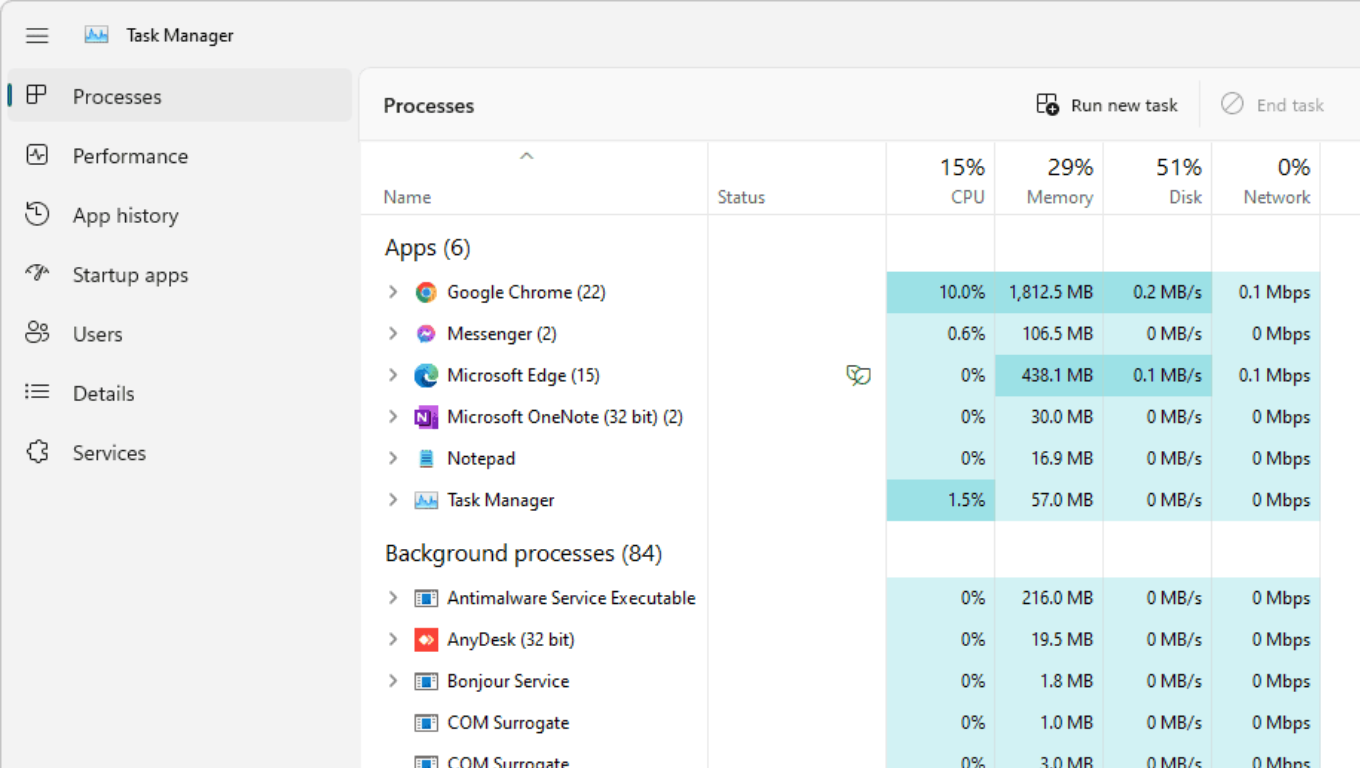Click Antimalware's 216.0 MB memory value

pos(1057,598)
